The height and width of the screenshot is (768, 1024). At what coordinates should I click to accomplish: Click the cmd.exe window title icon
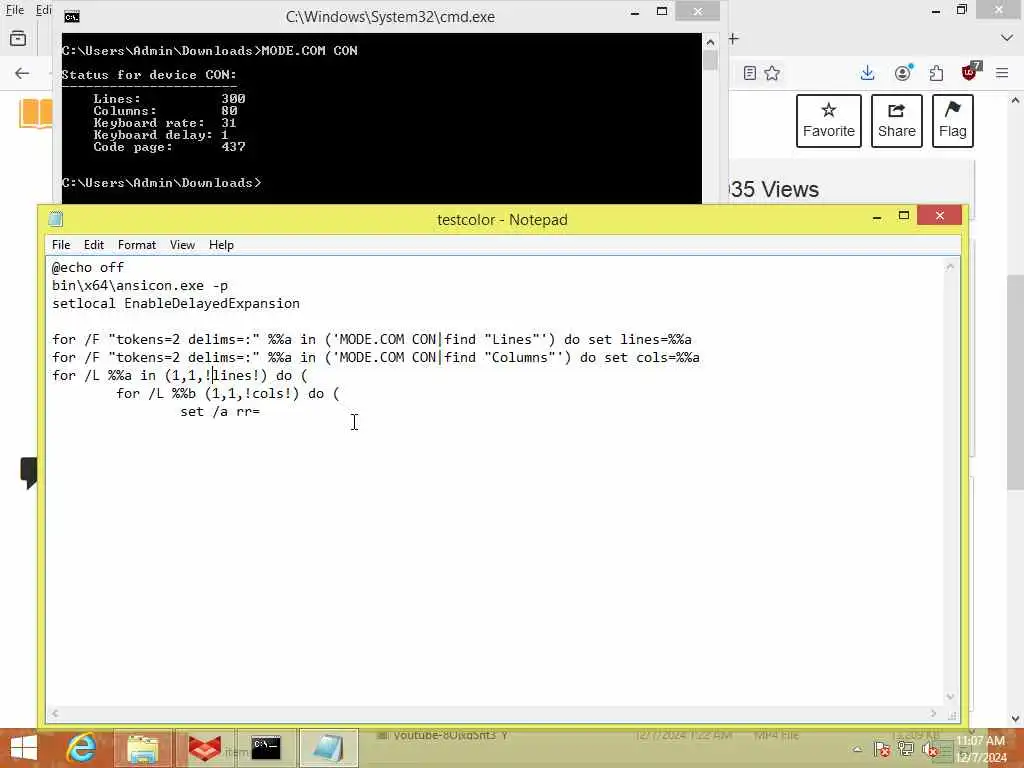click(72, 17)
